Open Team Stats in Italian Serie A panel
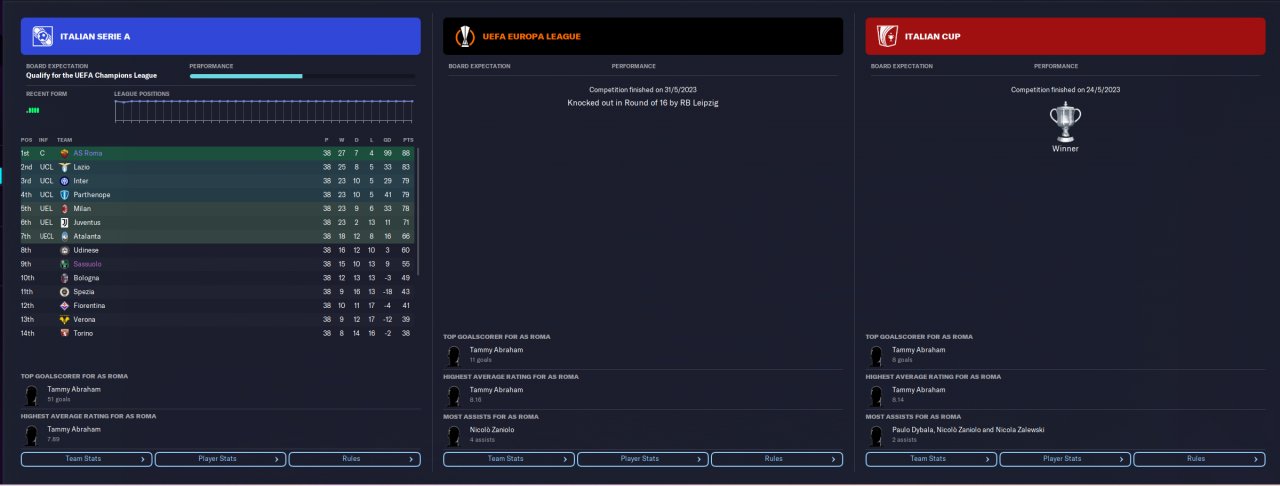The width and height of the screenshot is (1280, 486). 86,459
